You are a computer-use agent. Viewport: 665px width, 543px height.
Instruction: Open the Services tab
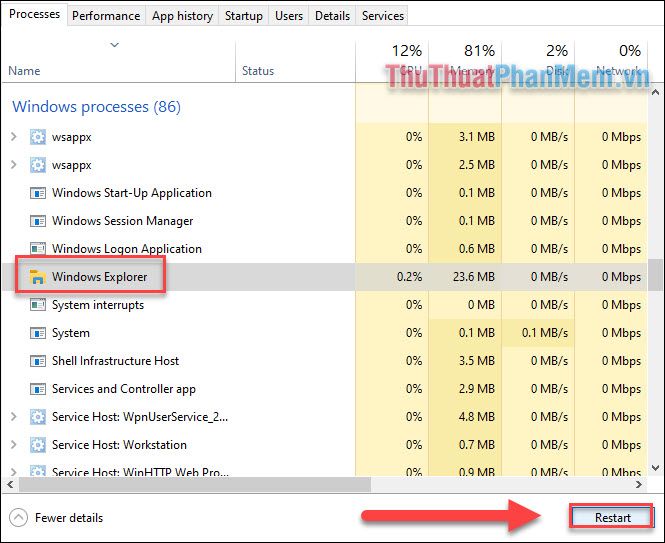(383, 16)
